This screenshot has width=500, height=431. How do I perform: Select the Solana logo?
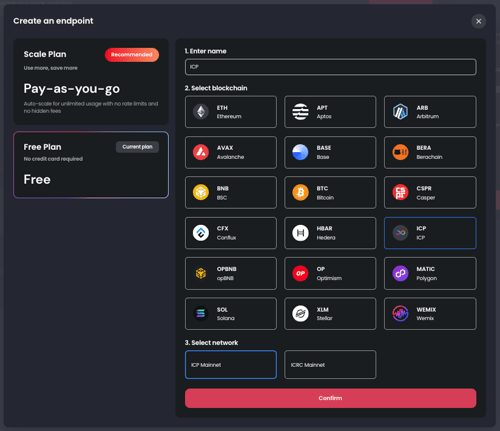[201, 313]
